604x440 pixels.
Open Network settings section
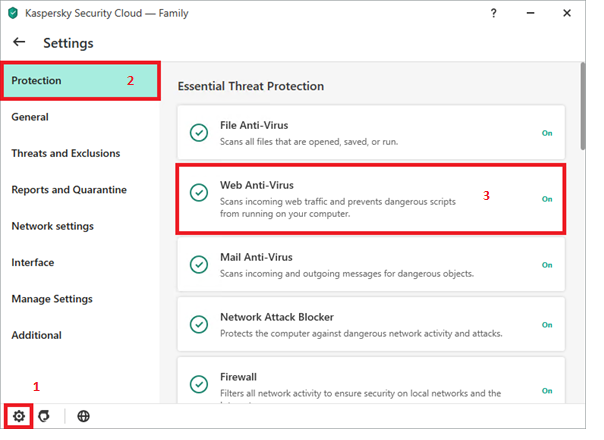80,226
